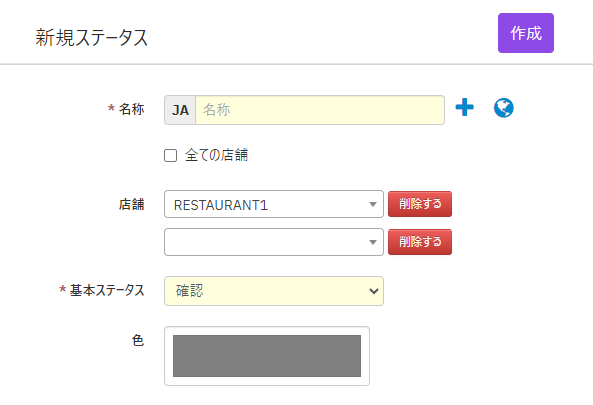Click 削除する beside the empty store row

point(420,242)
